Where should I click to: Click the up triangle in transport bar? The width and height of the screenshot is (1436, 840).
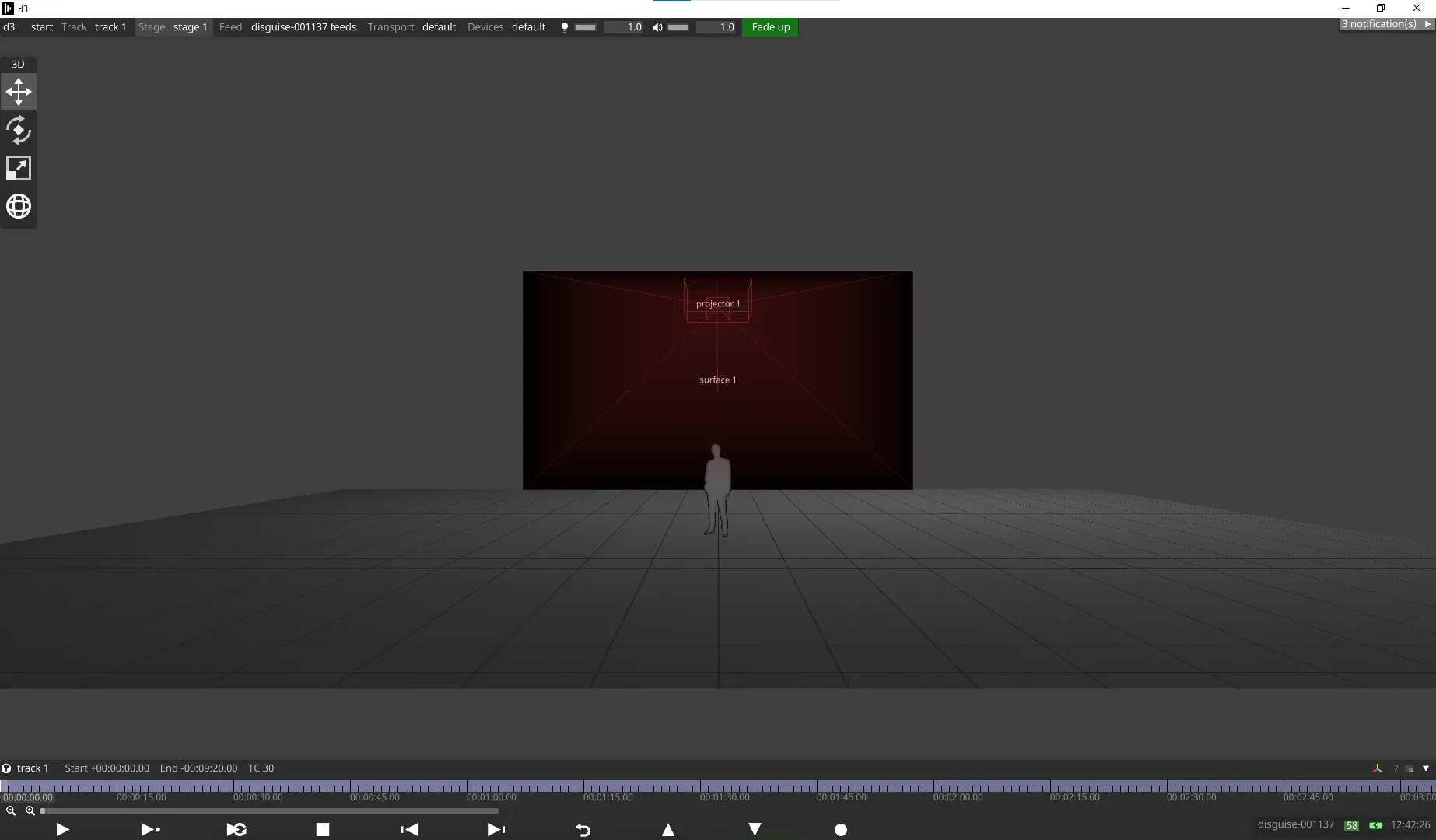[668, 830]
